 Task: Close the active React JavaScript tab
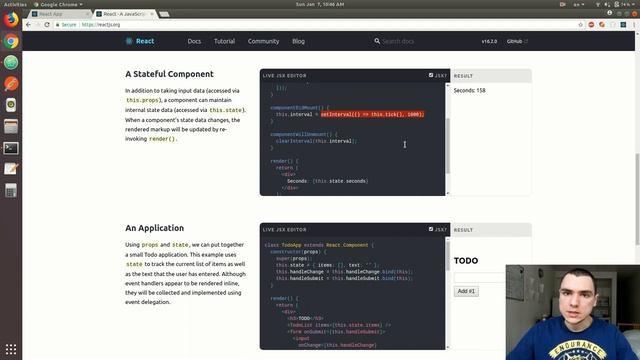tap(152, 14)
